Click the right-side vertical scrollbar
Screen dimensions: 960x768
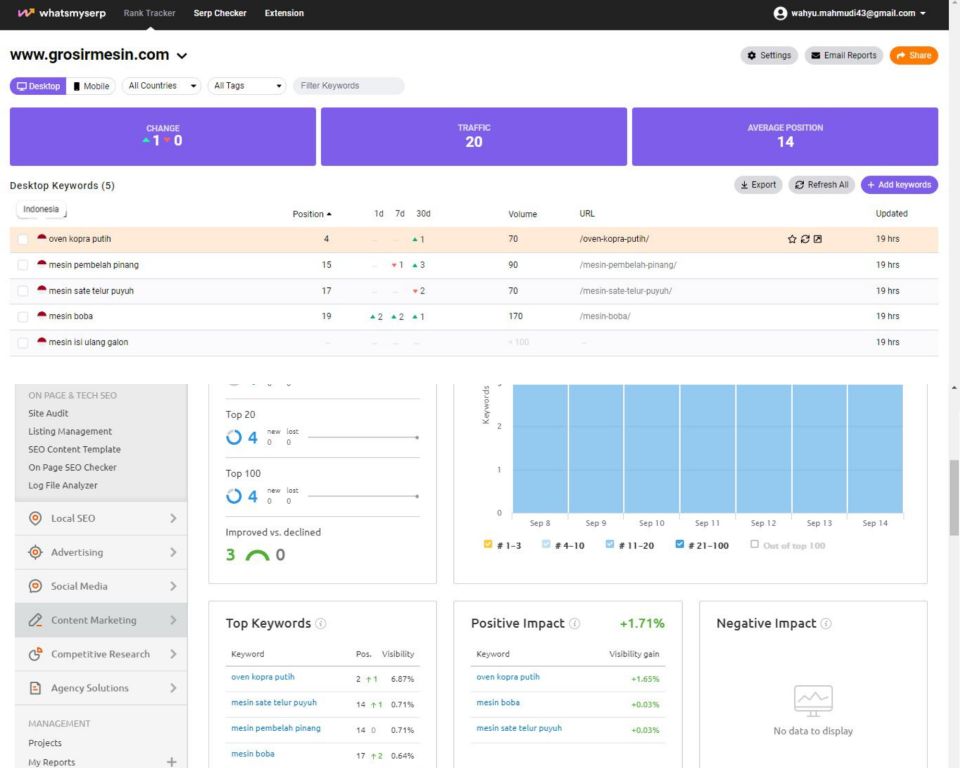(x=954, y=497)
